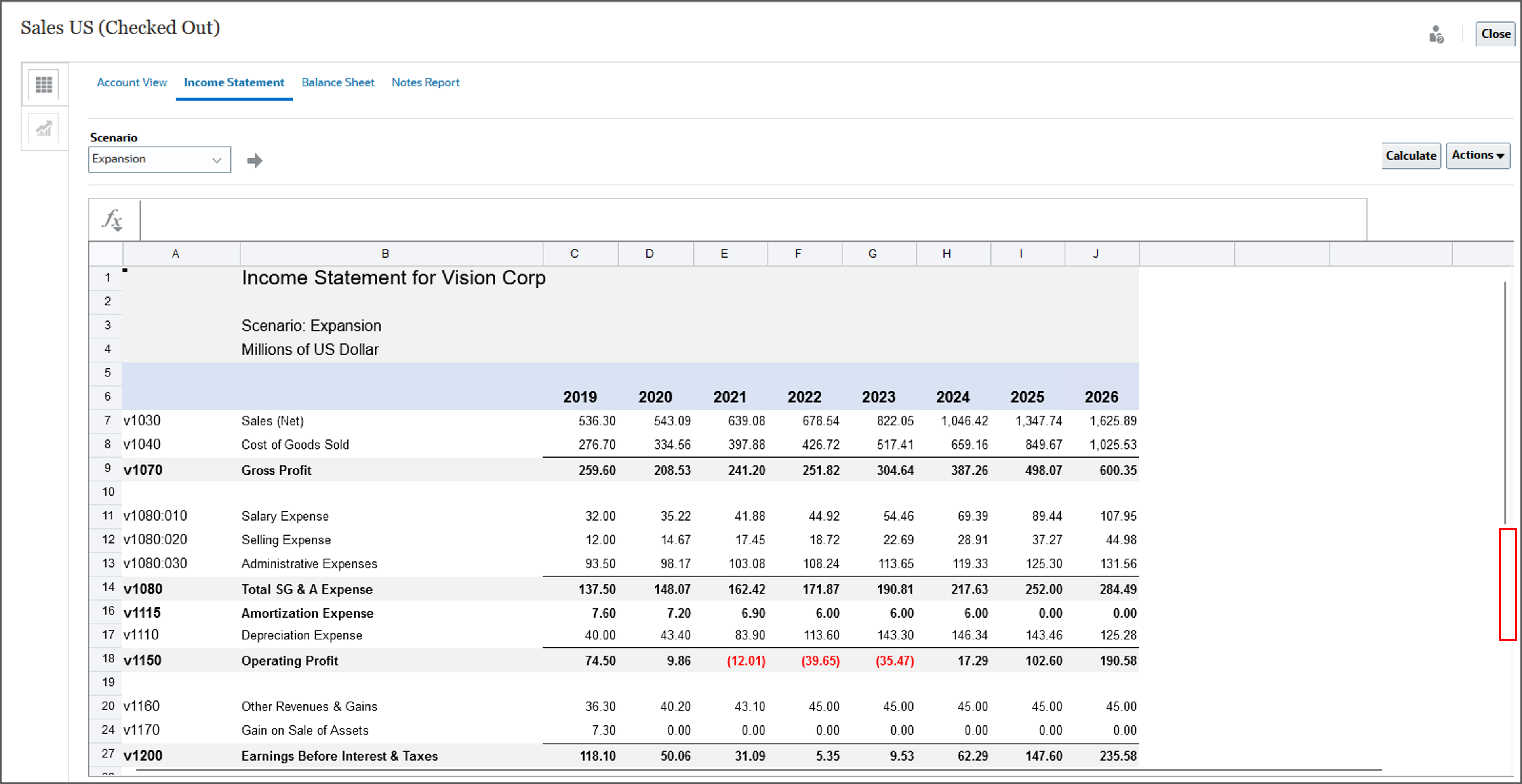The width and height of the screenshot is (1522, 784).
Task: Select column A header
Action: [x=181, y=253]
